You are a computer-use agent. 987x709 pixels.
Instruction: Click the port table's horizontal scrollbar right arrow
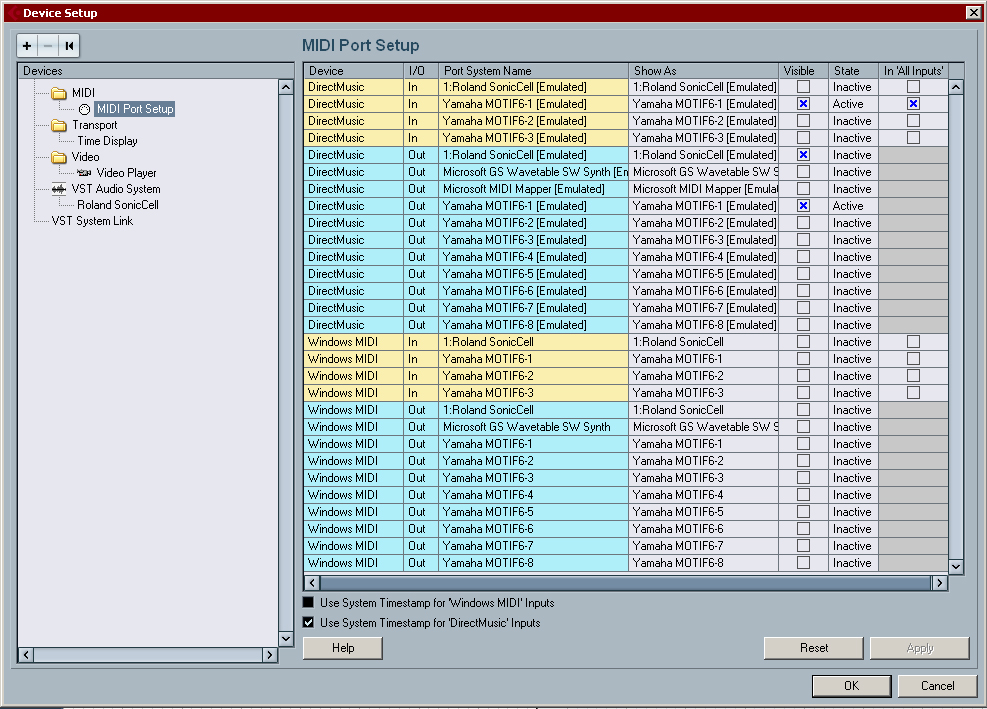click(938, 582)
